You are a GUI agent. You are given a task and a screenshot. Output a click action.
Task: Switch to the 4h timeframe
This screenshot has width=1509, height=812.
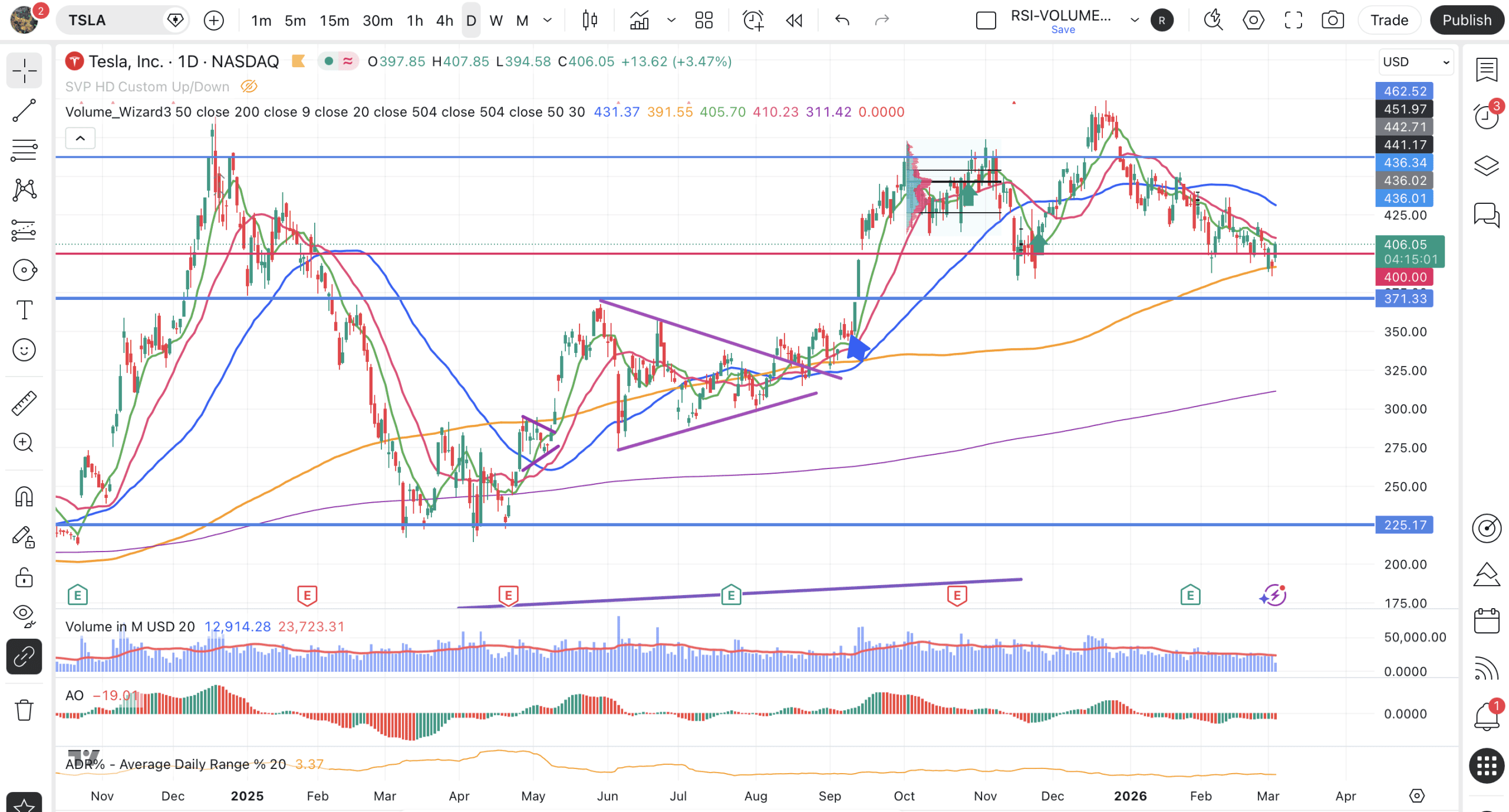point(444,21)
